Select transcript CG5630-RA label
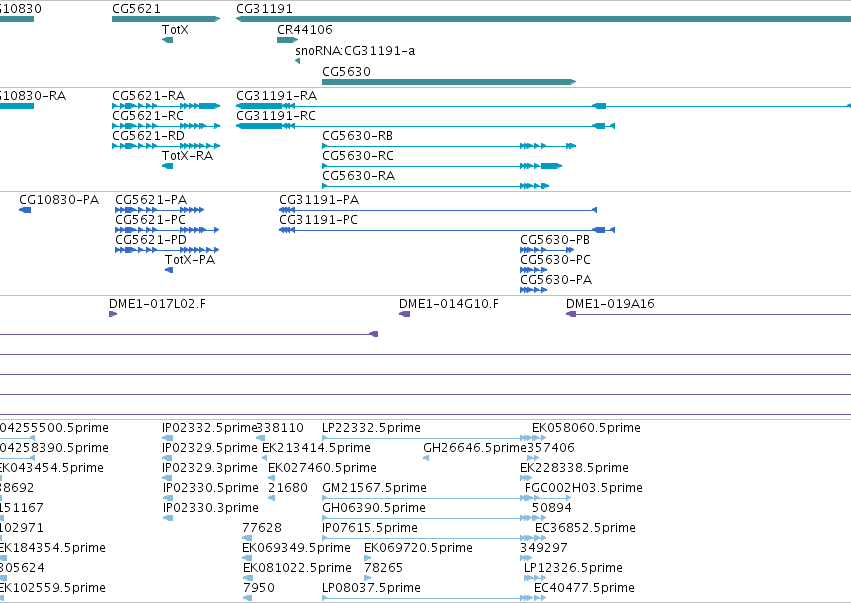The width and height of the screenshot is (851, 603). point(359,176)
